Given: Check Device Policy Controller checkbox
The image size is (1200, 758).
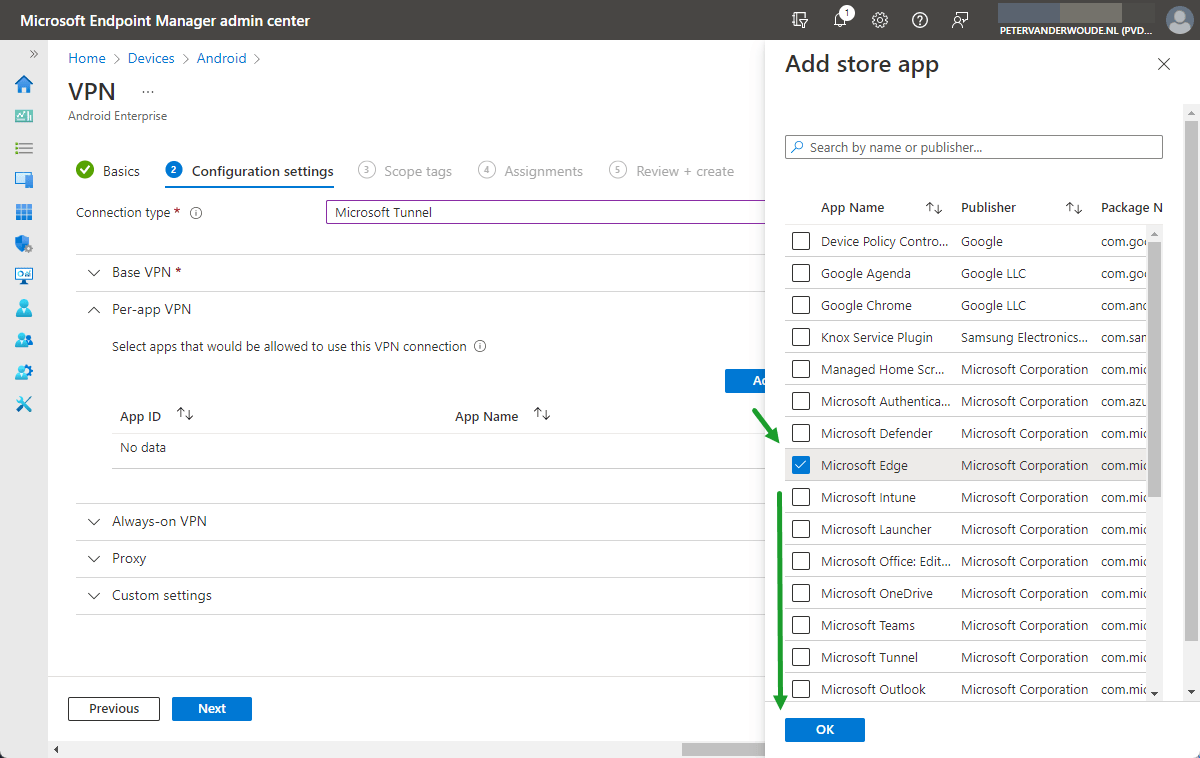Looking at the screenshot, I should click(801, 241).
